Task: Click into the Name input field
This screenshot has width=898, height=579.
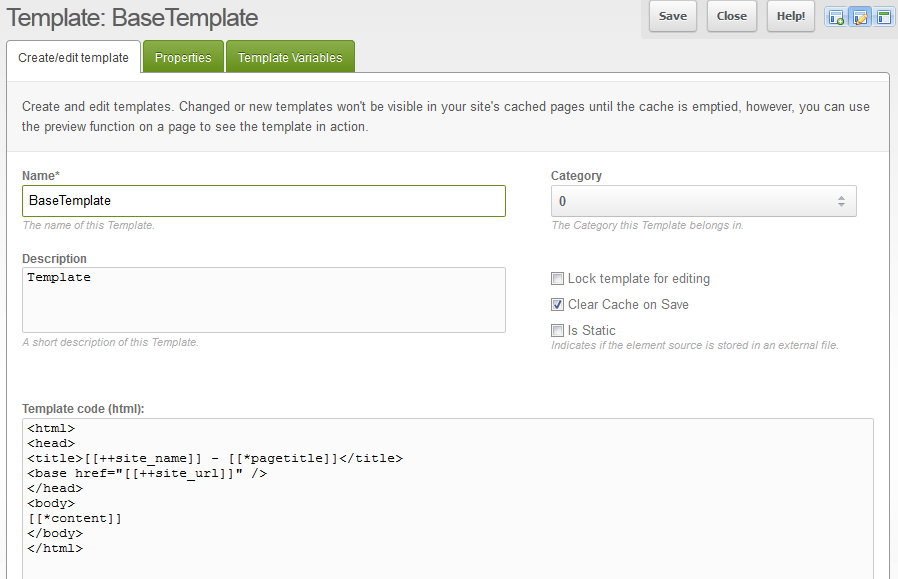Action: 264,201
